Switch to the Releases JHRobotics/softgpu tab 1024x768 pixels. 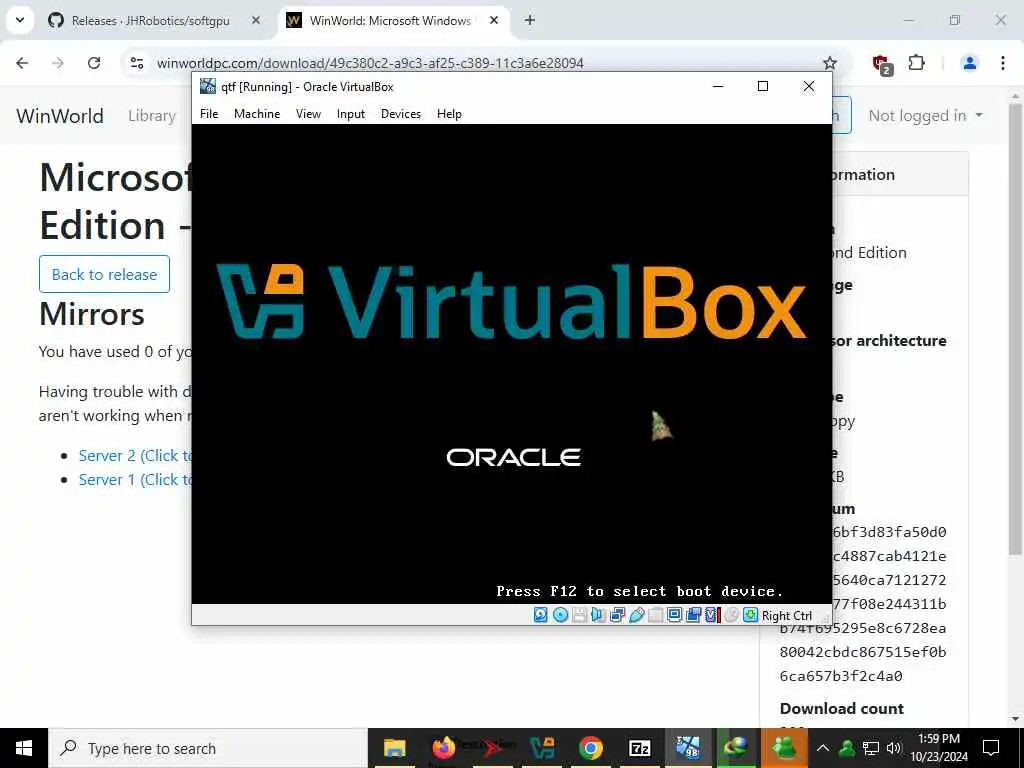click(150, 21)
